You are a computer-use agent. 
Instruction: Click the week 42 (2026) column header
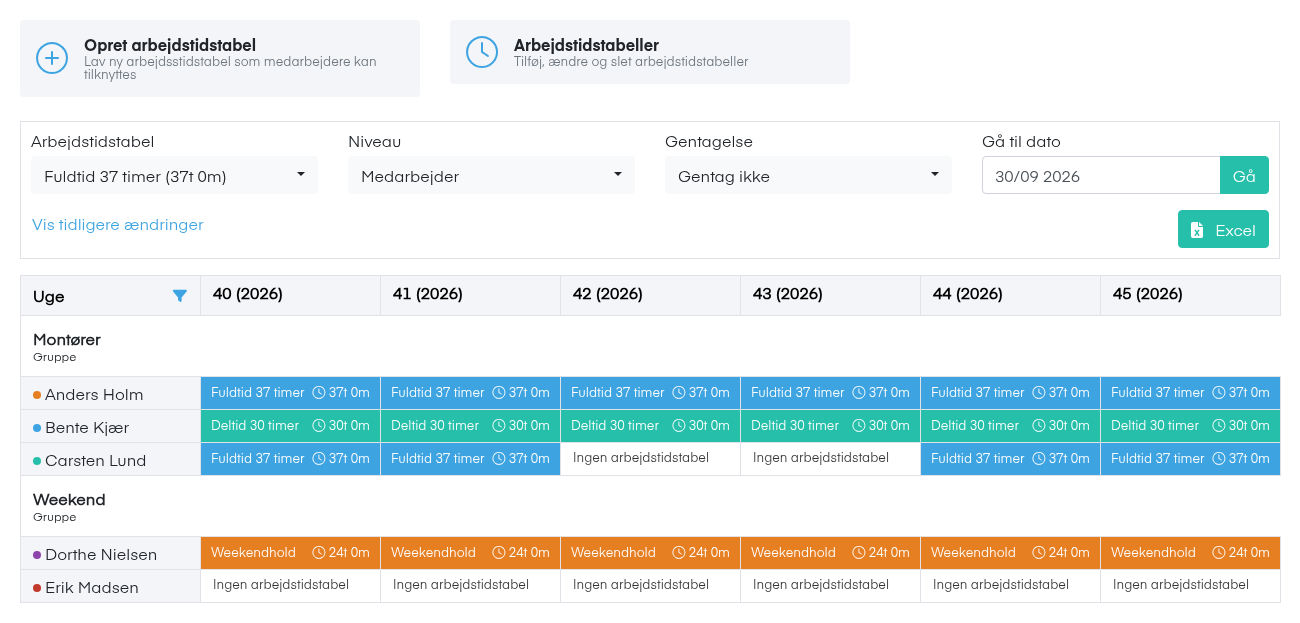(651, 295)
